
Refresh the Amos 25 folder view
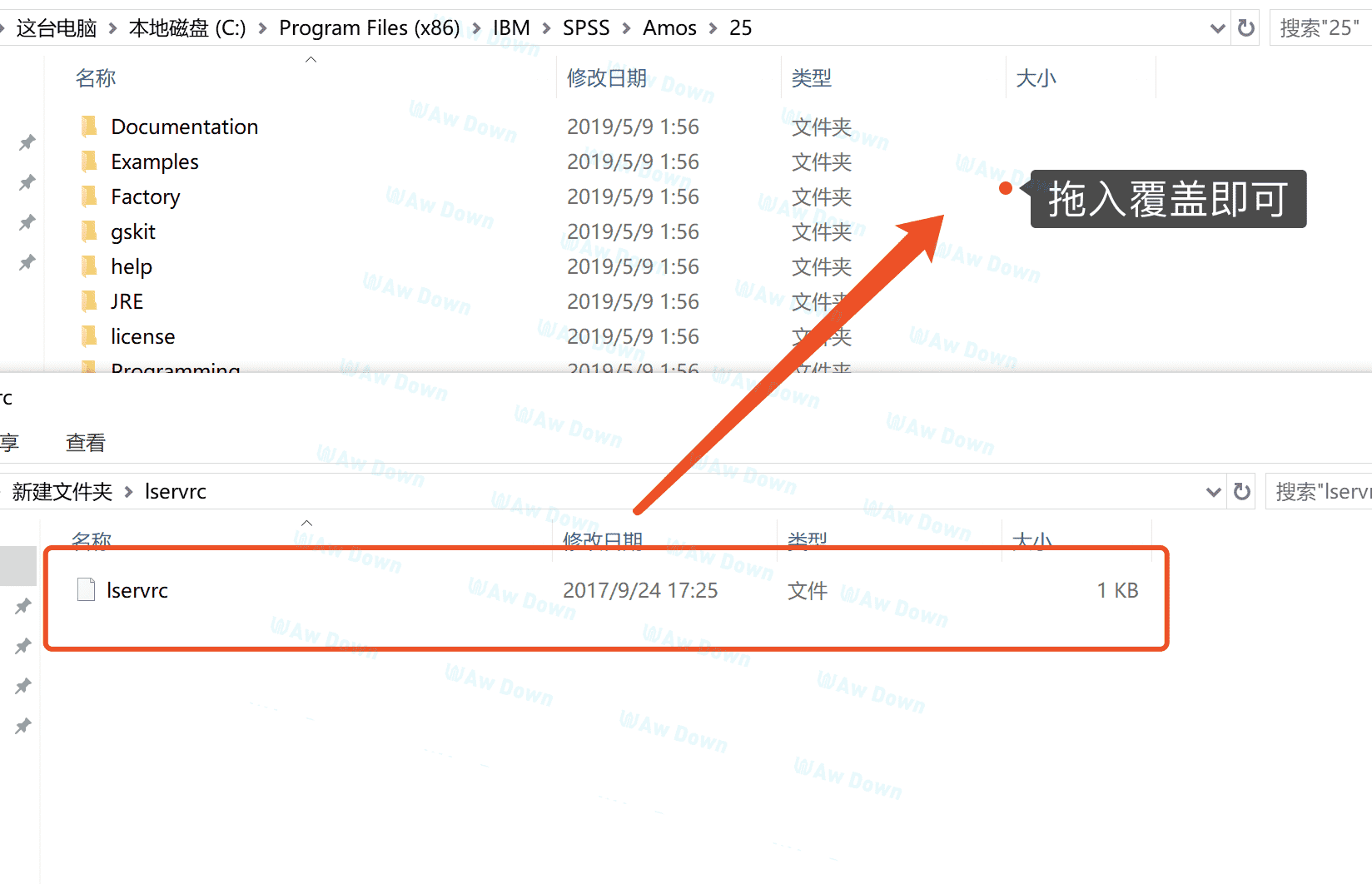pyautogui.click(x=1245, y=28)
